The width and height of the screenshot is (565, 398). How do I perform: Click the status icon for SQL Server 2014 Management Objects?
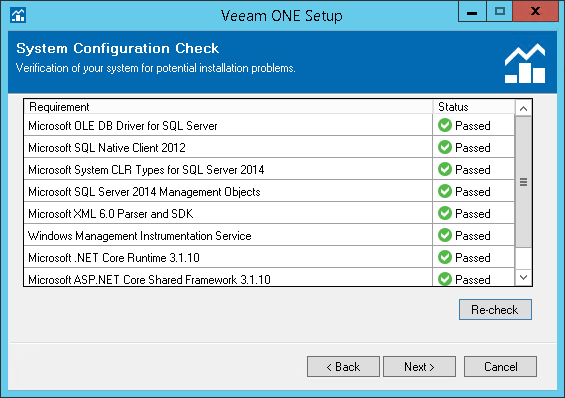point(445,191)
